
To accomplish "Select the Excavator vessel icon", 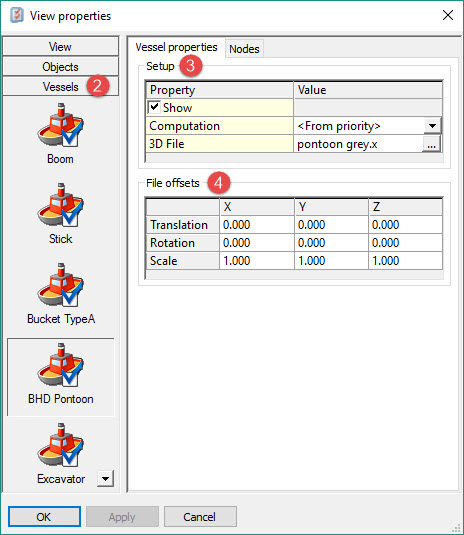I will [x=60, y=445].
